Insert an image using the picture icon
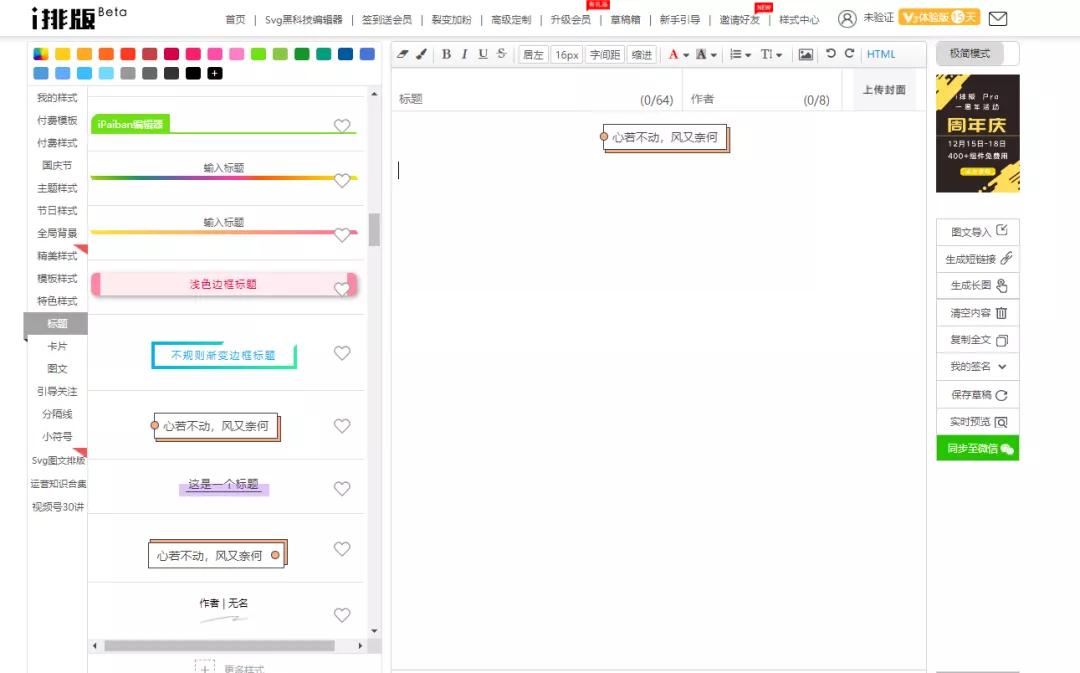1080x673 pixels. [x=806, y=54]
